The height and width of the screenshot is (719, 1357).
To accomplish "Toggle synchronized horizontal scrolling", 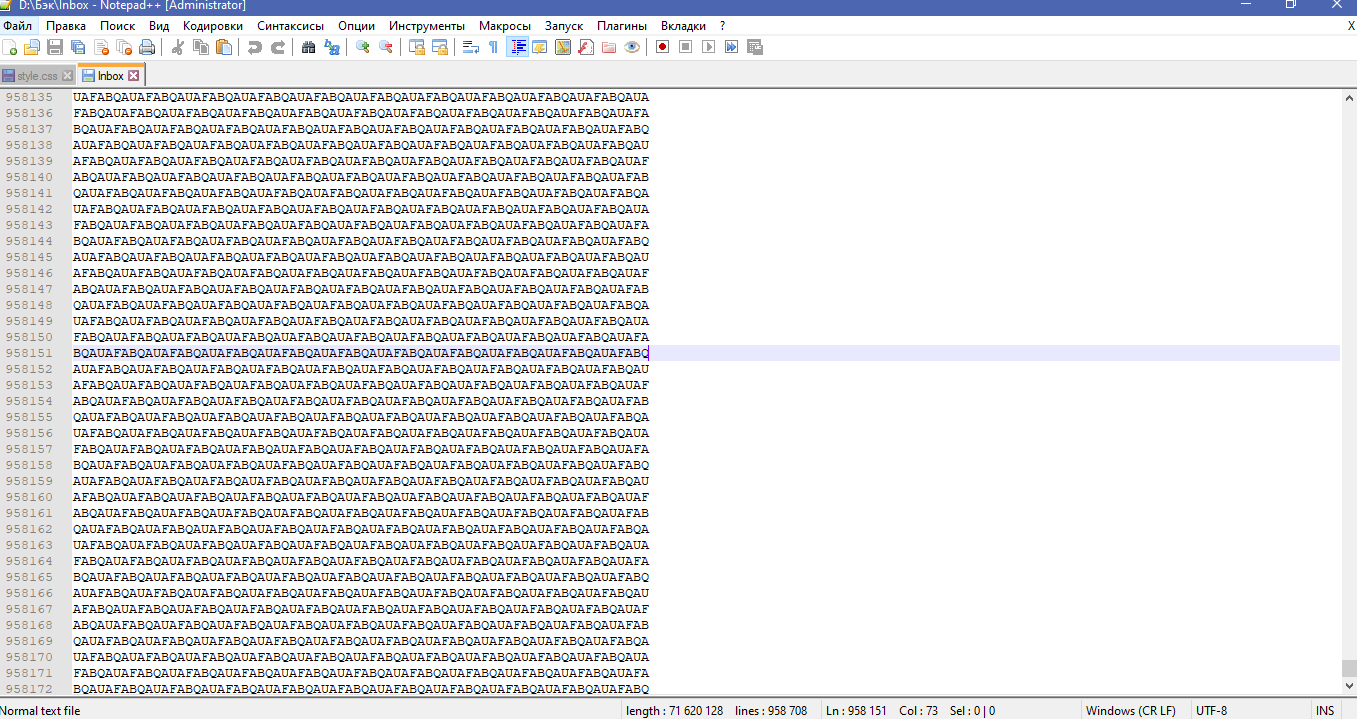I will pyautogui.click(x=439, y=47).
